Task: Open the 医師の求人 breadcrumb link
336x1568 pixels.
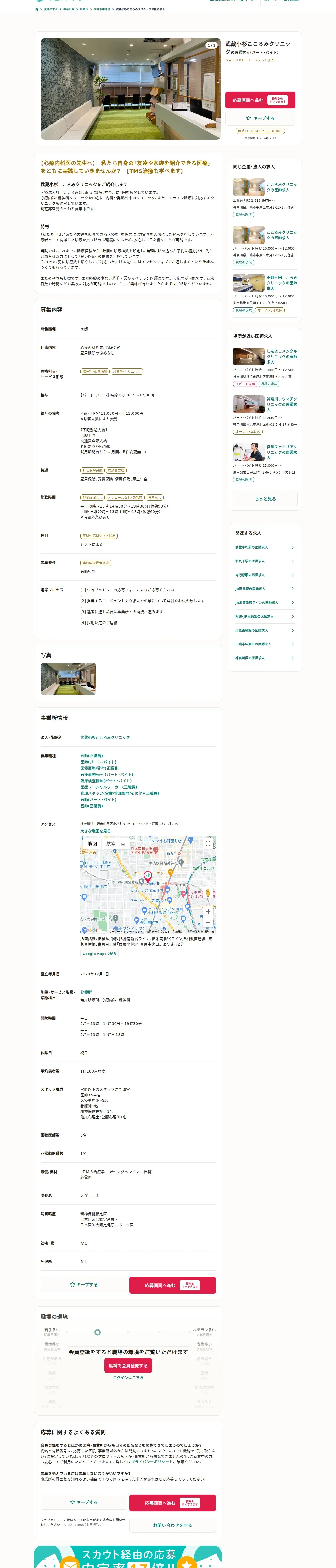Action: (51, 9)
